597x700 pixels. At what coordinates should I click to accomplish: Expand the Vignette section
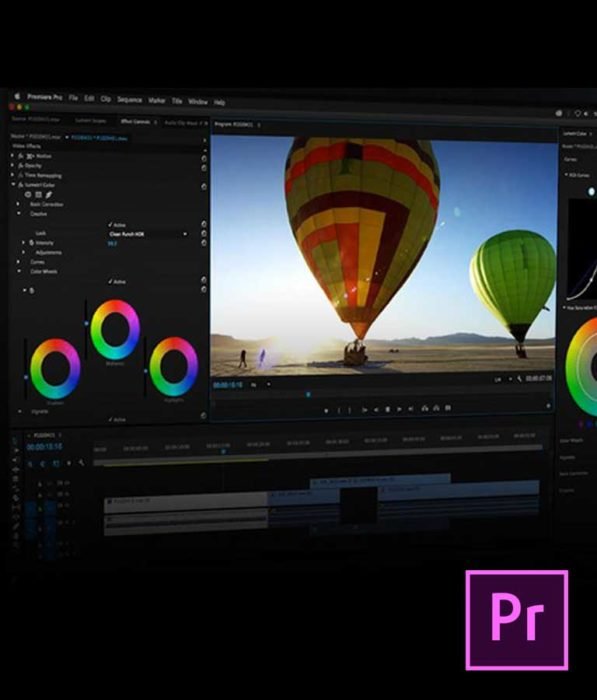[x=19, y=411]
